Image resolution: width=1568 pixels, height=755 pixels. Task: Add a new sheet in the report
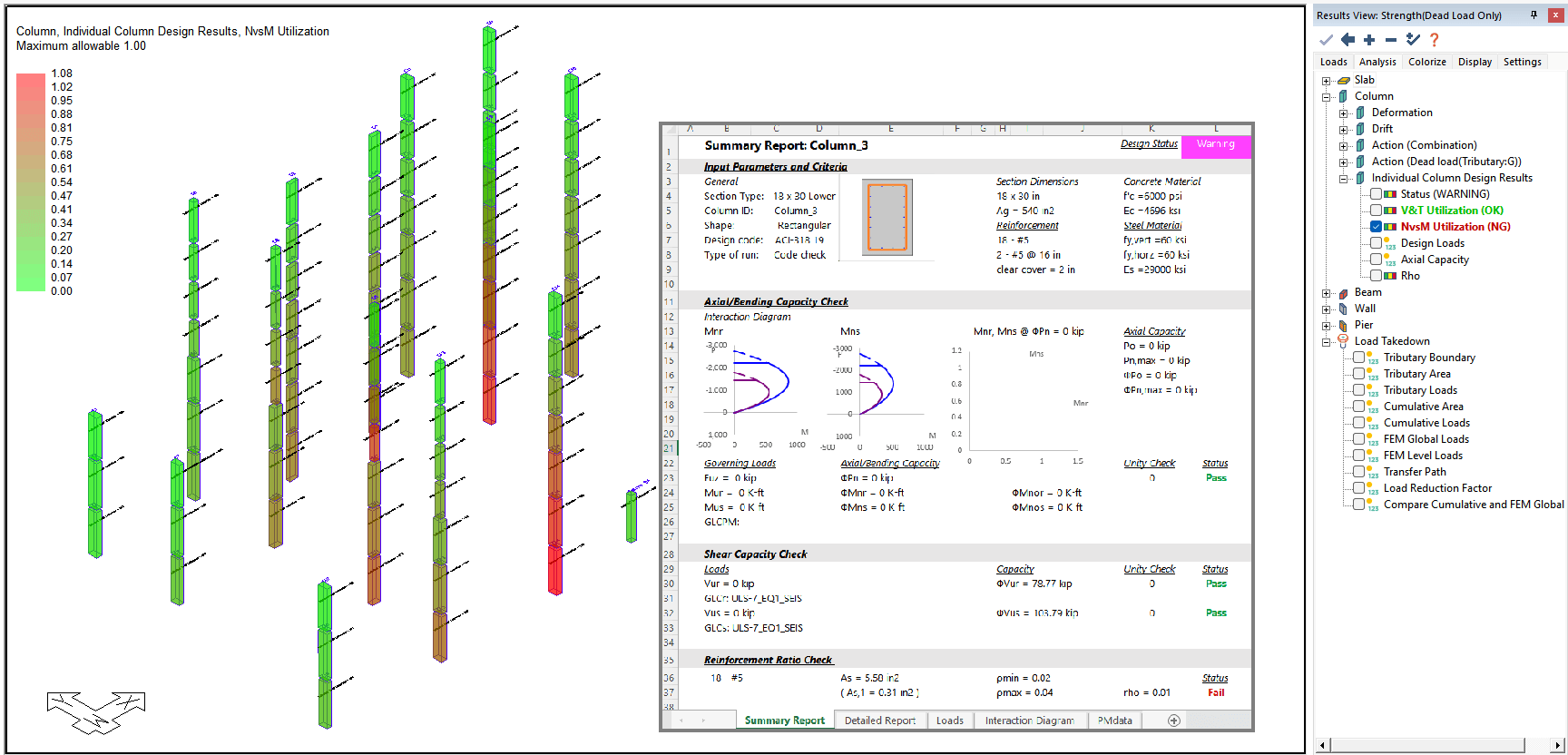point(1173,721)
